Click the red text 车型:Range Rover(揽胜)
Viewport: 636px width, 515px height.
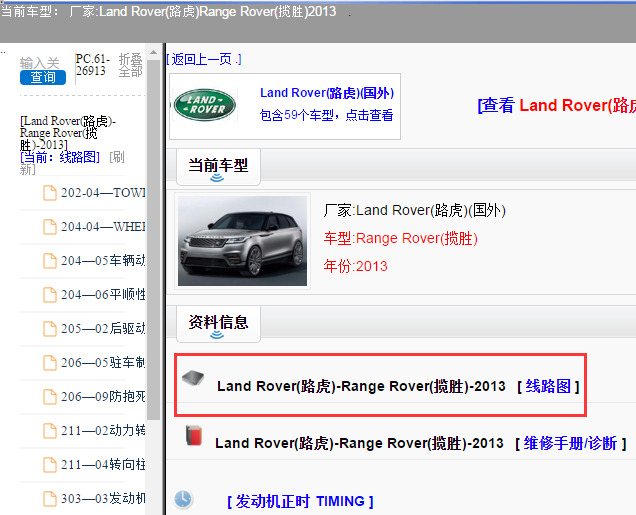pyautogui.click(x=400, y=238)
